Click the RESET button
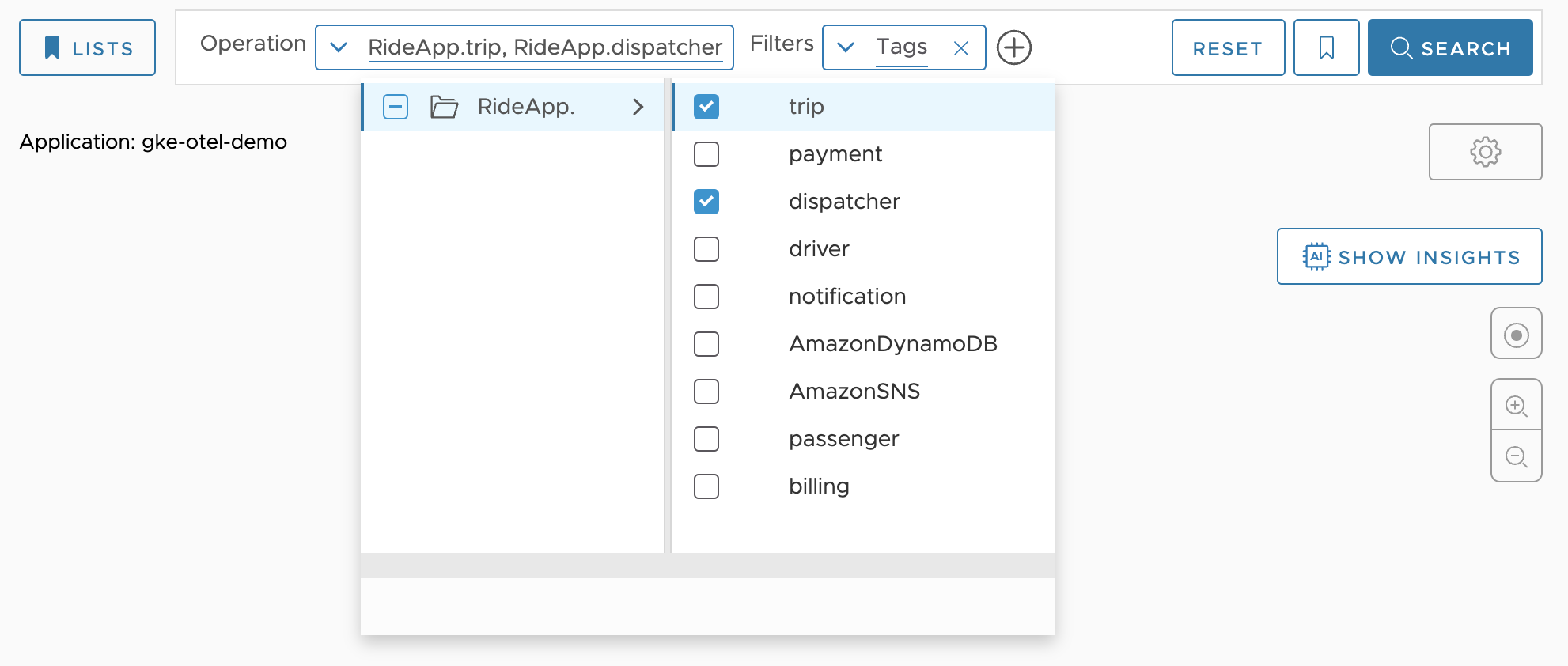This screenshot has height=666, width=1568. 1228,47
